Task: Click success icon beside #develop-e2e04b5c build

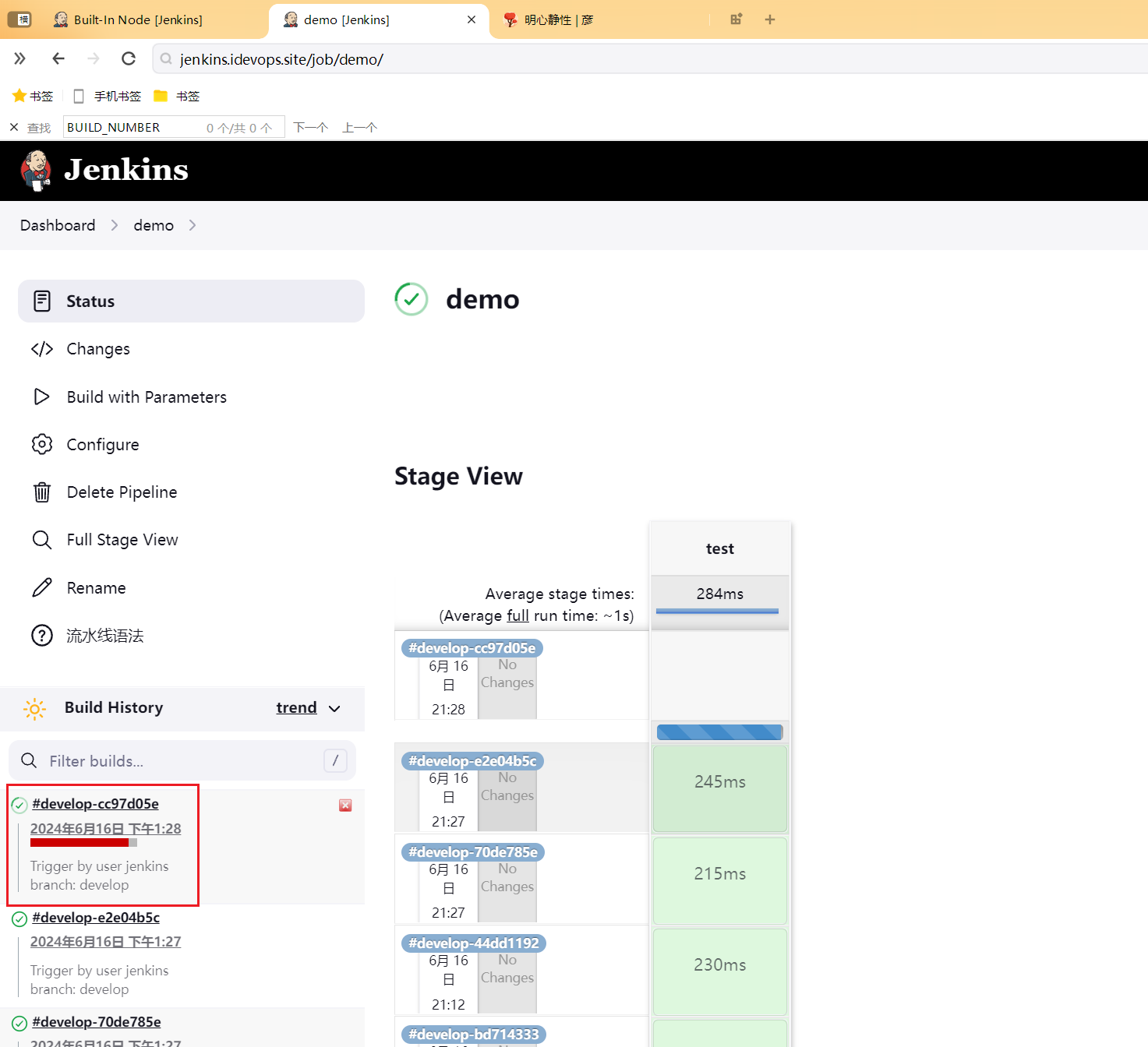Action: click(x=19, y=918)
